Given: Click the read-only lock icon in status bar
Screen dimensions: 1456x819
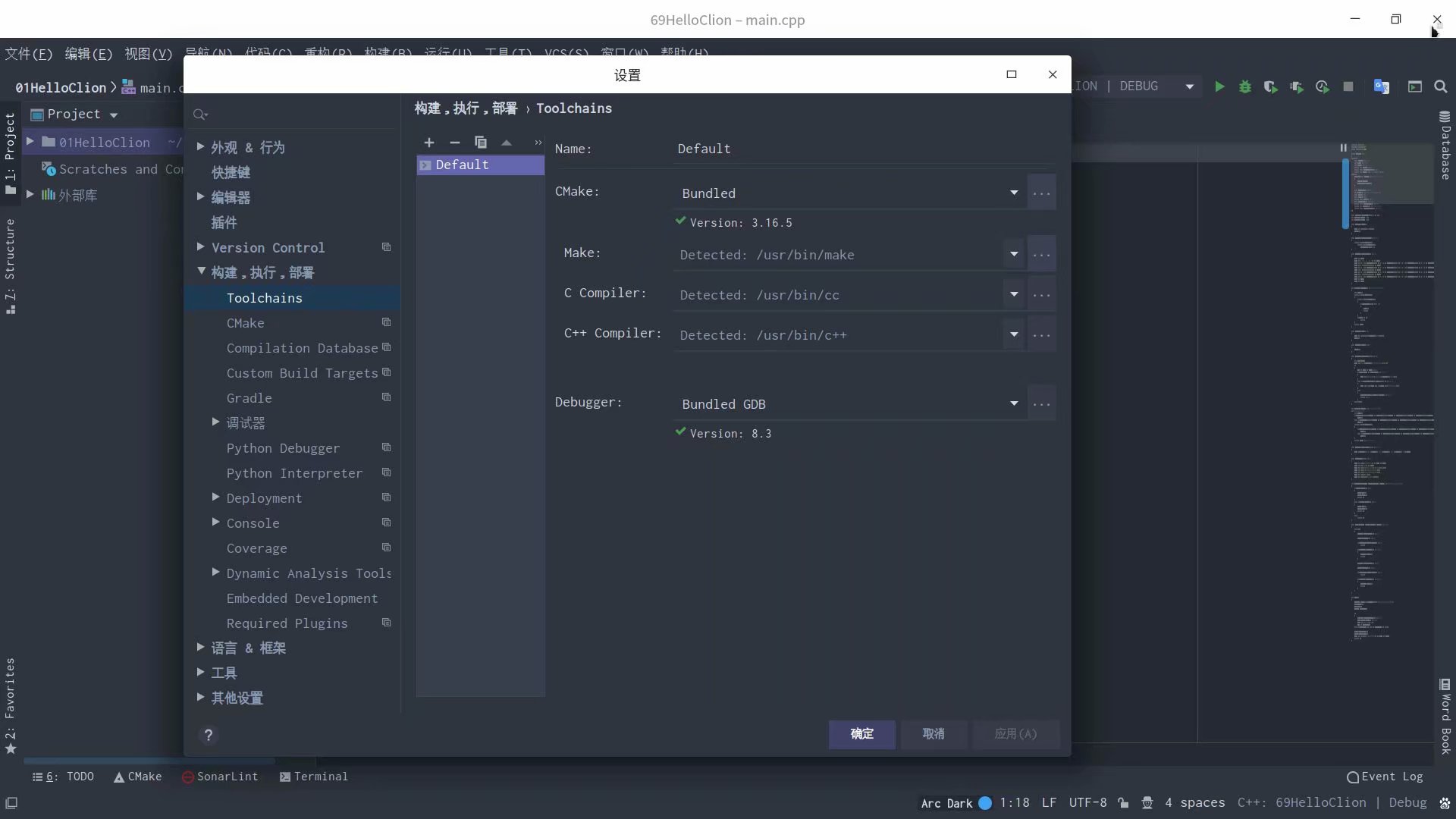Looking at the screenshot, I should 1123,803.
